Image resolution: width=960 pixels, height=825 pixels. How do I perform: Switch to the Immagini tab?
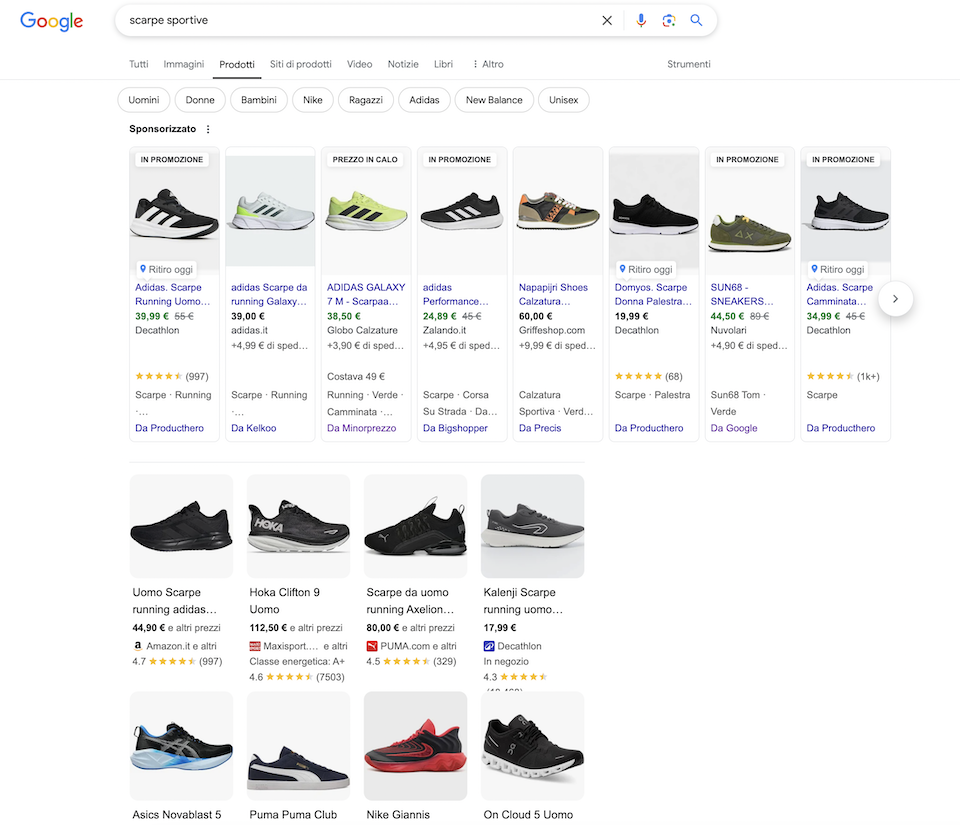tap(184, 64)
